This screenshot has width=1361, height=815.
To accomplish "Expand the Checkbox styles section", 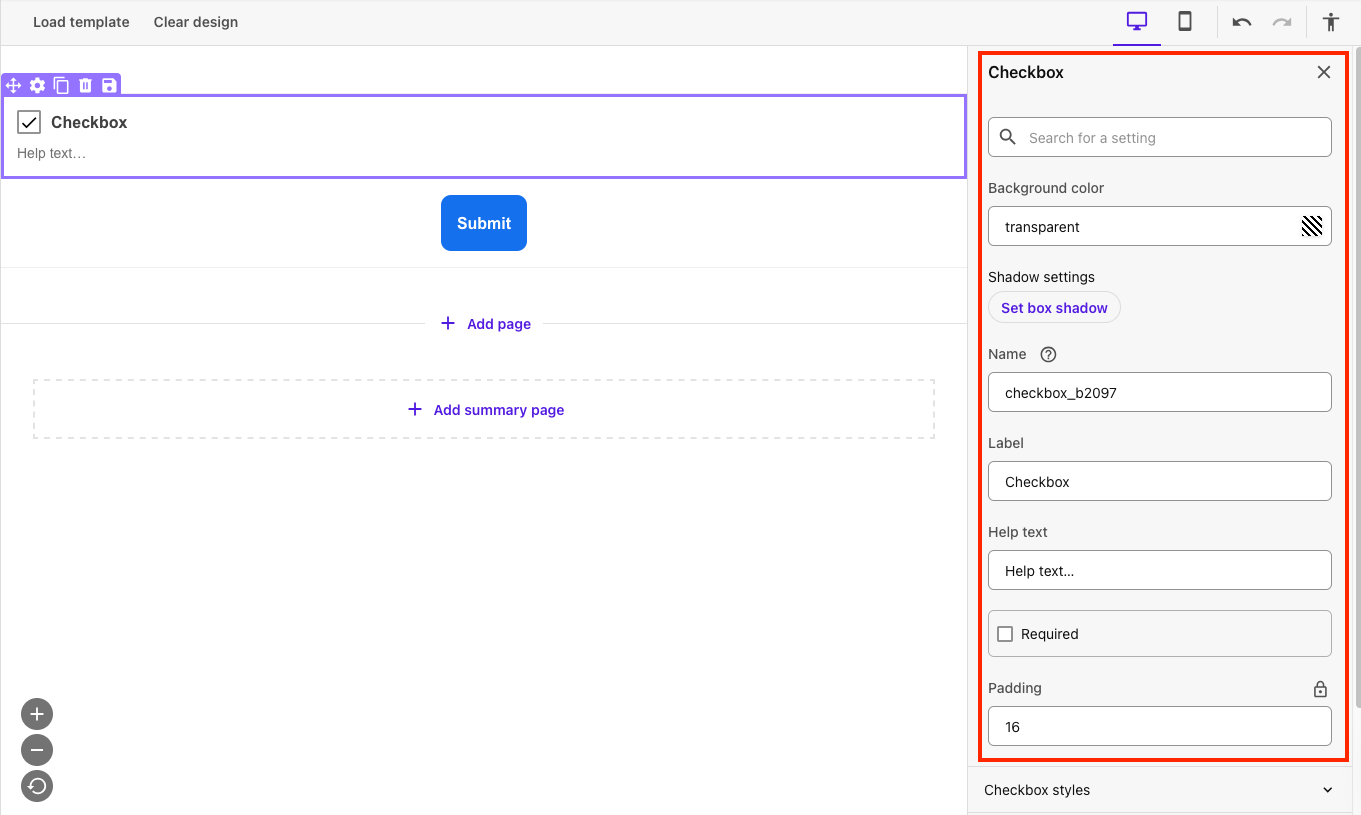I will pyautogui.click(x=1159, y=790).
